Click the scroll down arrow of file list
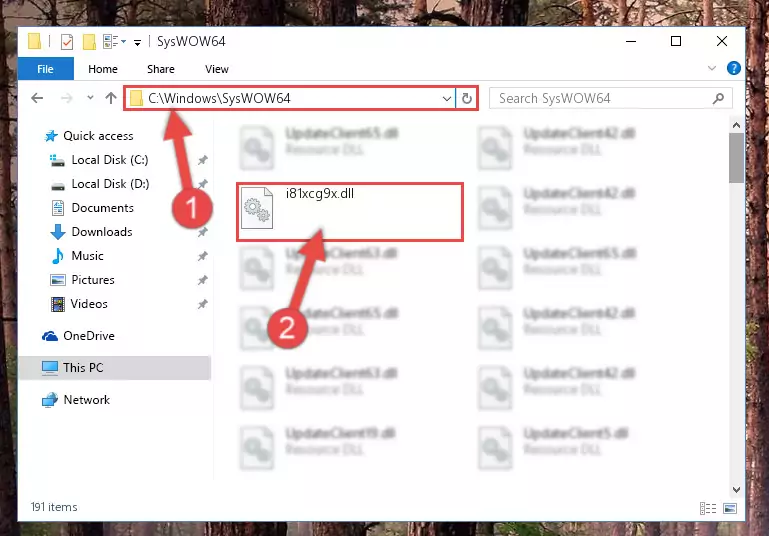769x536 pixels. [x=736, y=489]
